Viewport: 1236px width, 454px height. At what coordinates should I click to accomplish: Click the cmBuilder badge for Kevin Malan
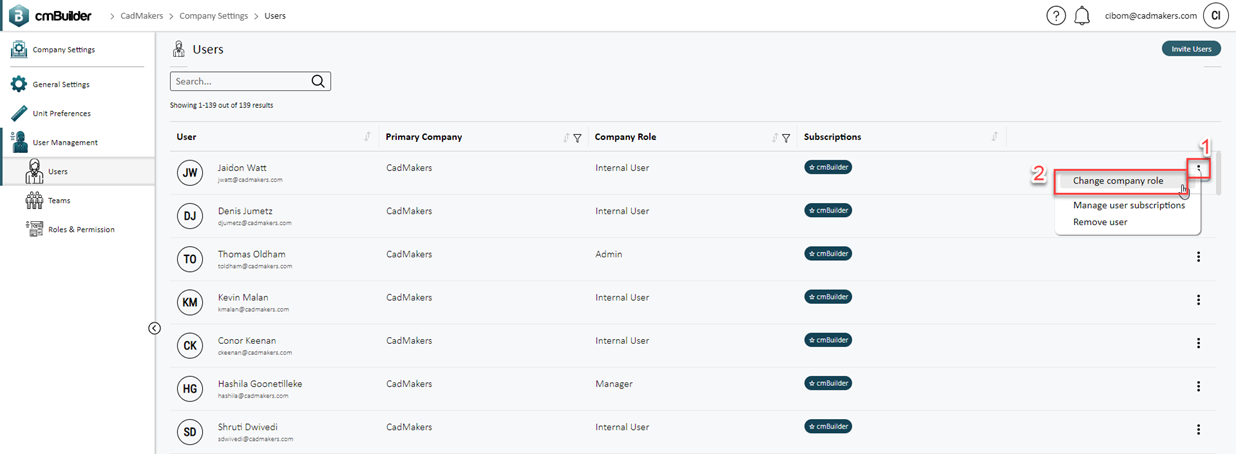[828, 297]
